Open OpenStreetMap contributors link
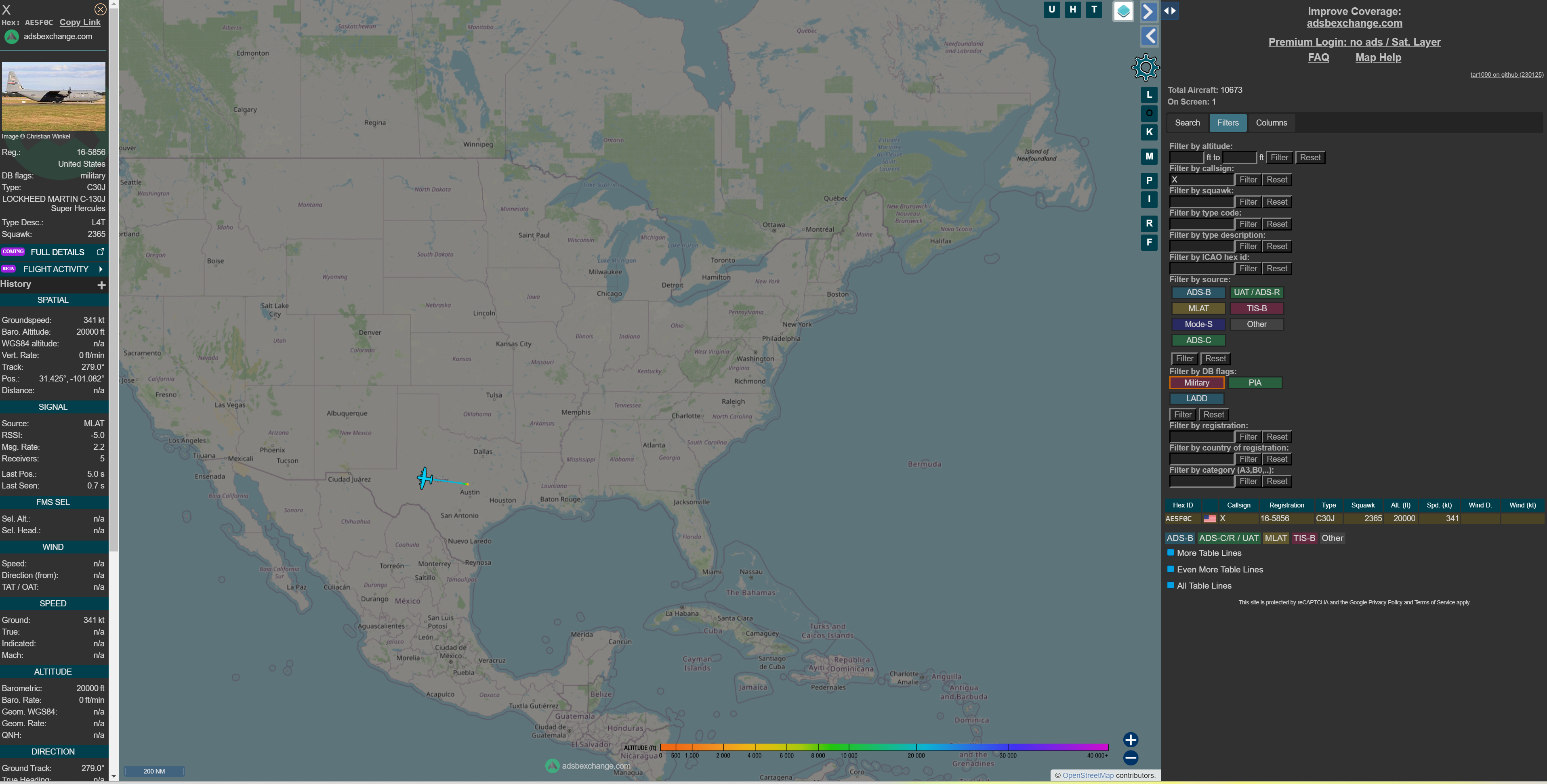This screenshot has width=1547, height=784. click(x=1088, y=776)
